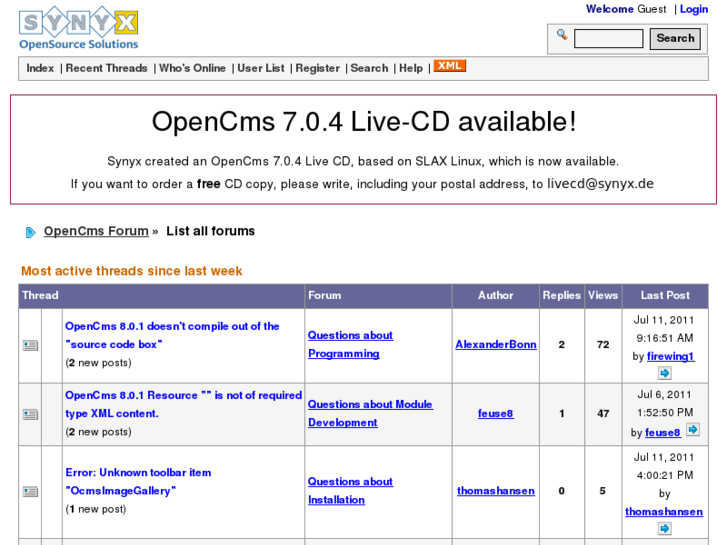Viewport: 727px width, 545px height.
Task: Open the User List page
Action: [261, 68]
